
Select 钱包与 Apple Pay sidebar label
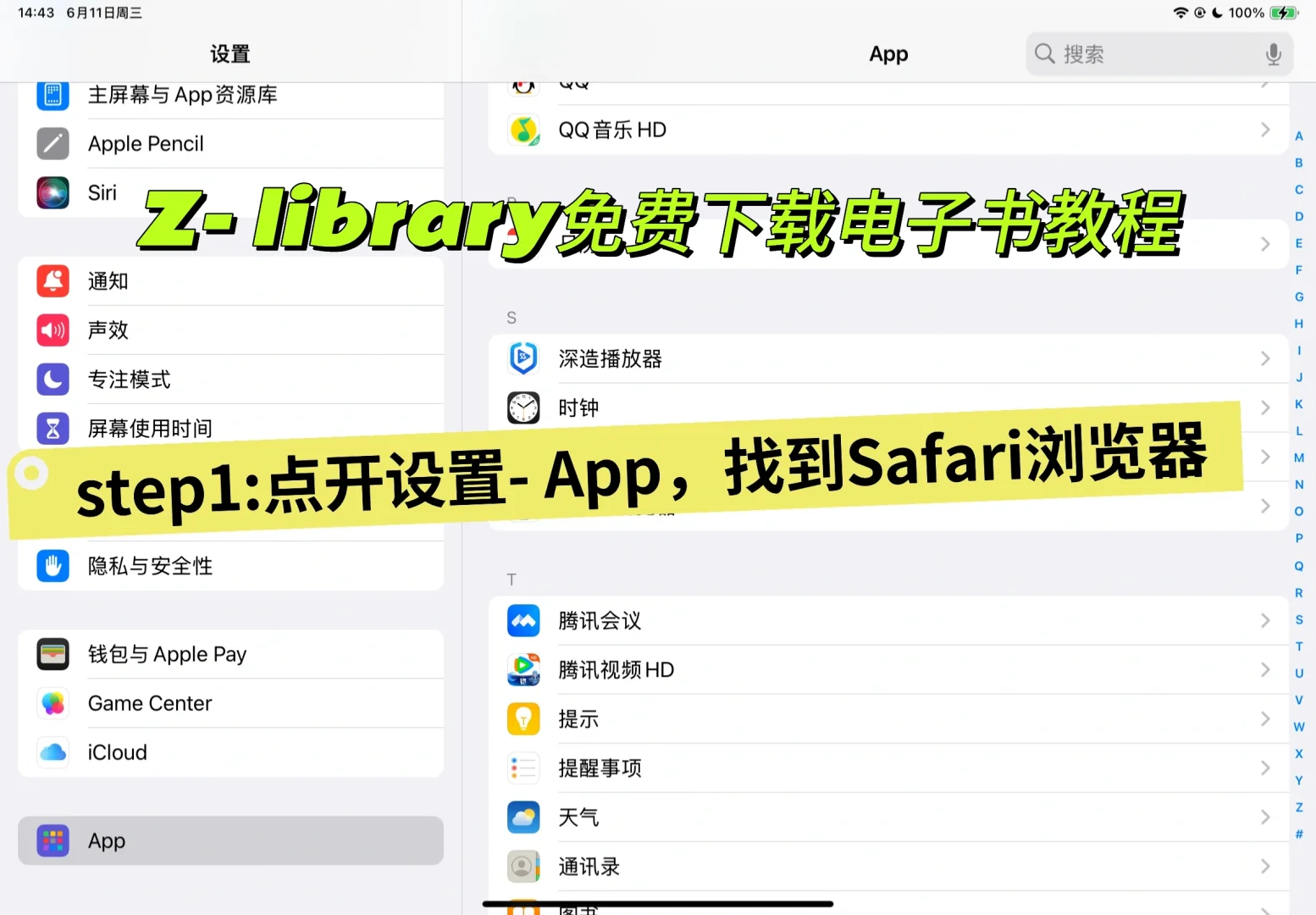(x=168, y=654)
